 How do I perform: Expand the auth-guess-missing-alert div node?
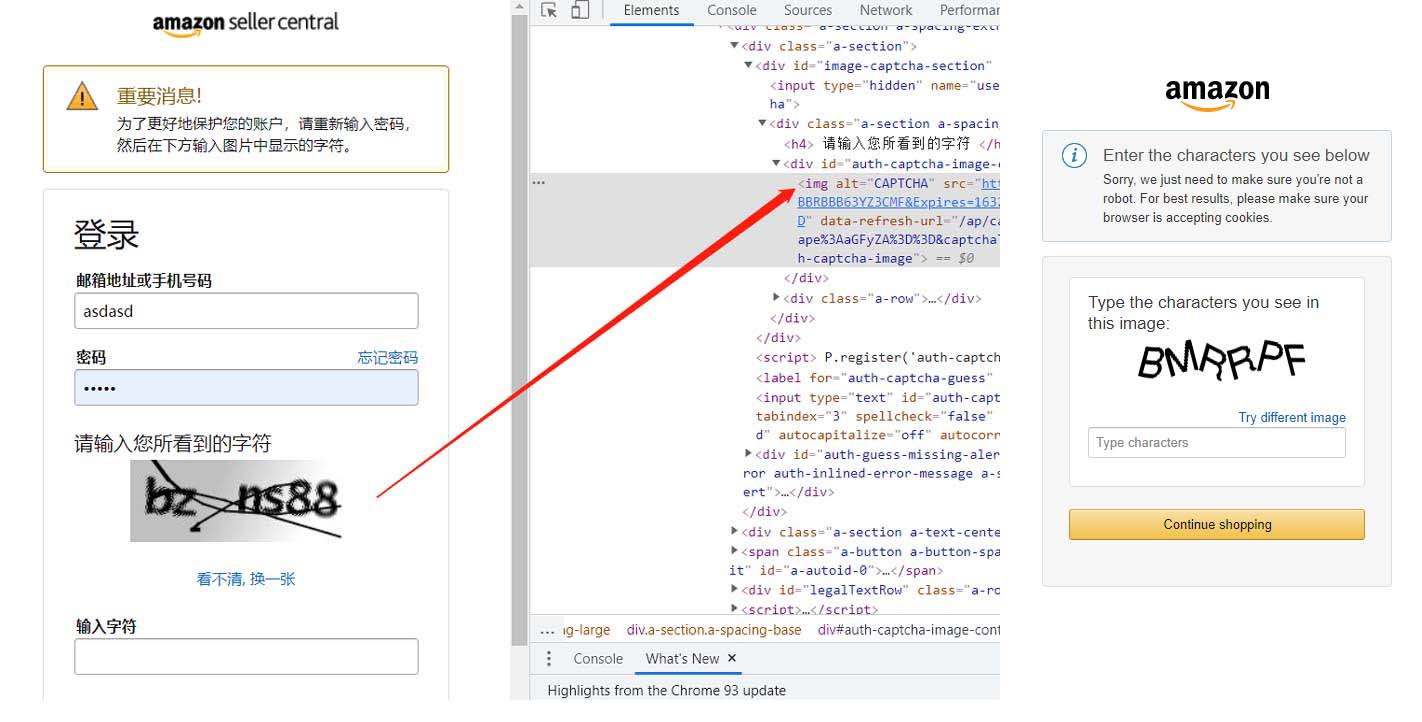point(748,454)
